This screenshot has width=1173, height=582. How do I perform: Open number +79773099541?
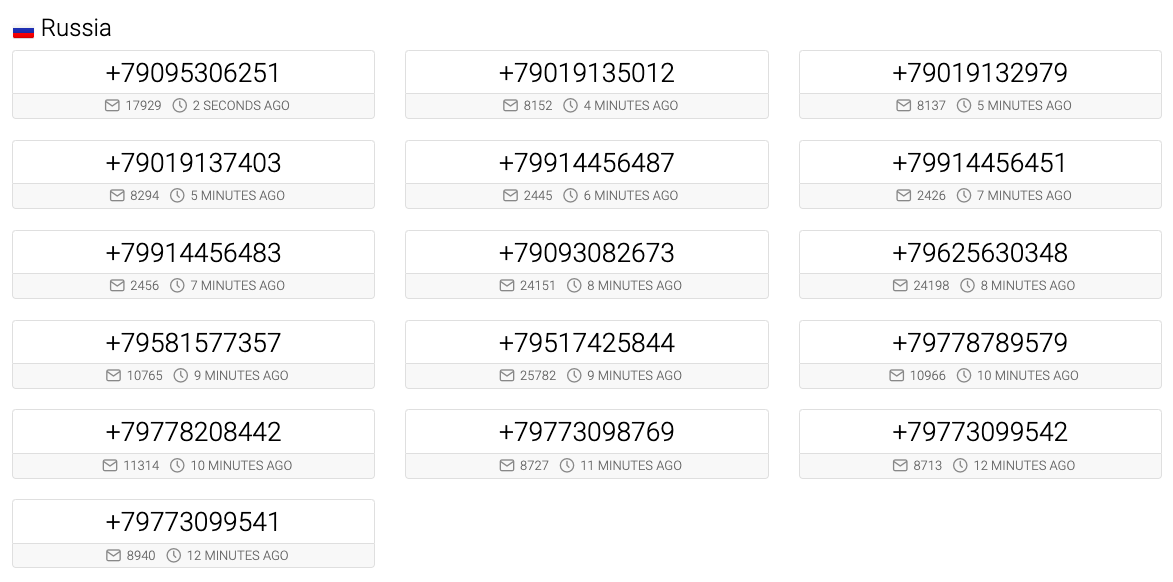pyautogui.click(x=193, y=521)
